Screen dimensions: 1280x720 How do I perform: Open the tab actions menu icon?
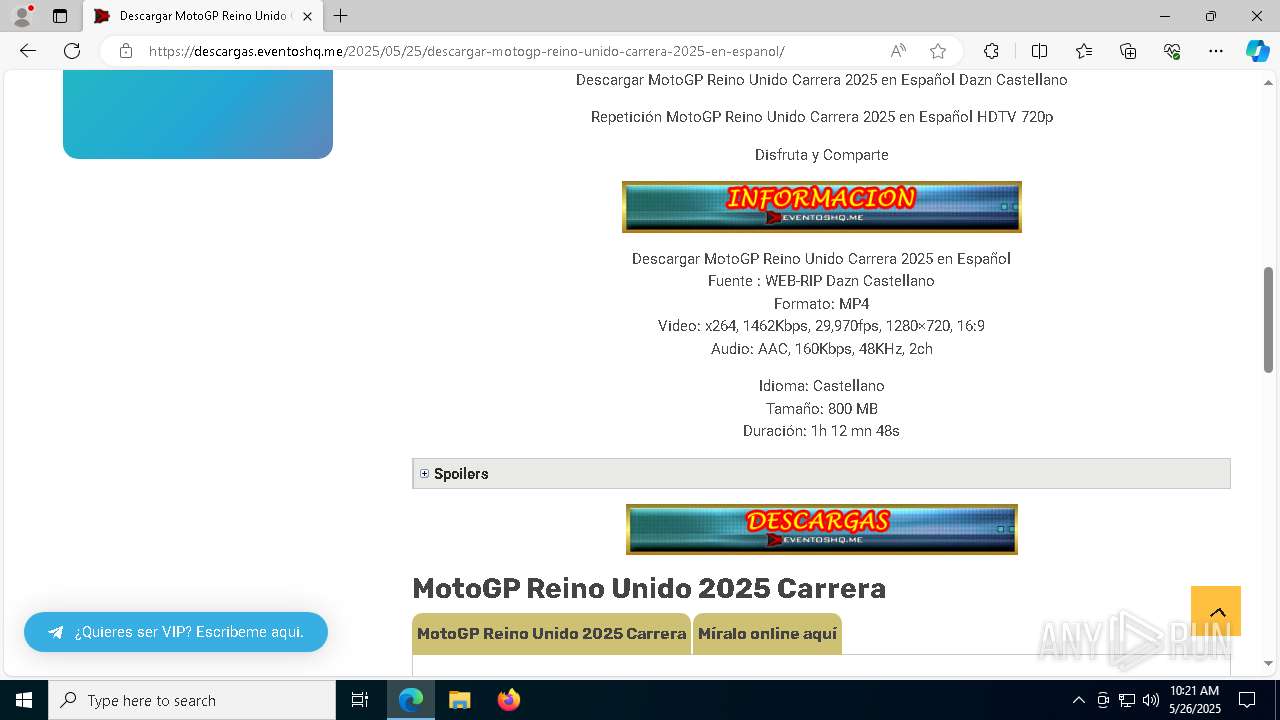coord(60,16)
